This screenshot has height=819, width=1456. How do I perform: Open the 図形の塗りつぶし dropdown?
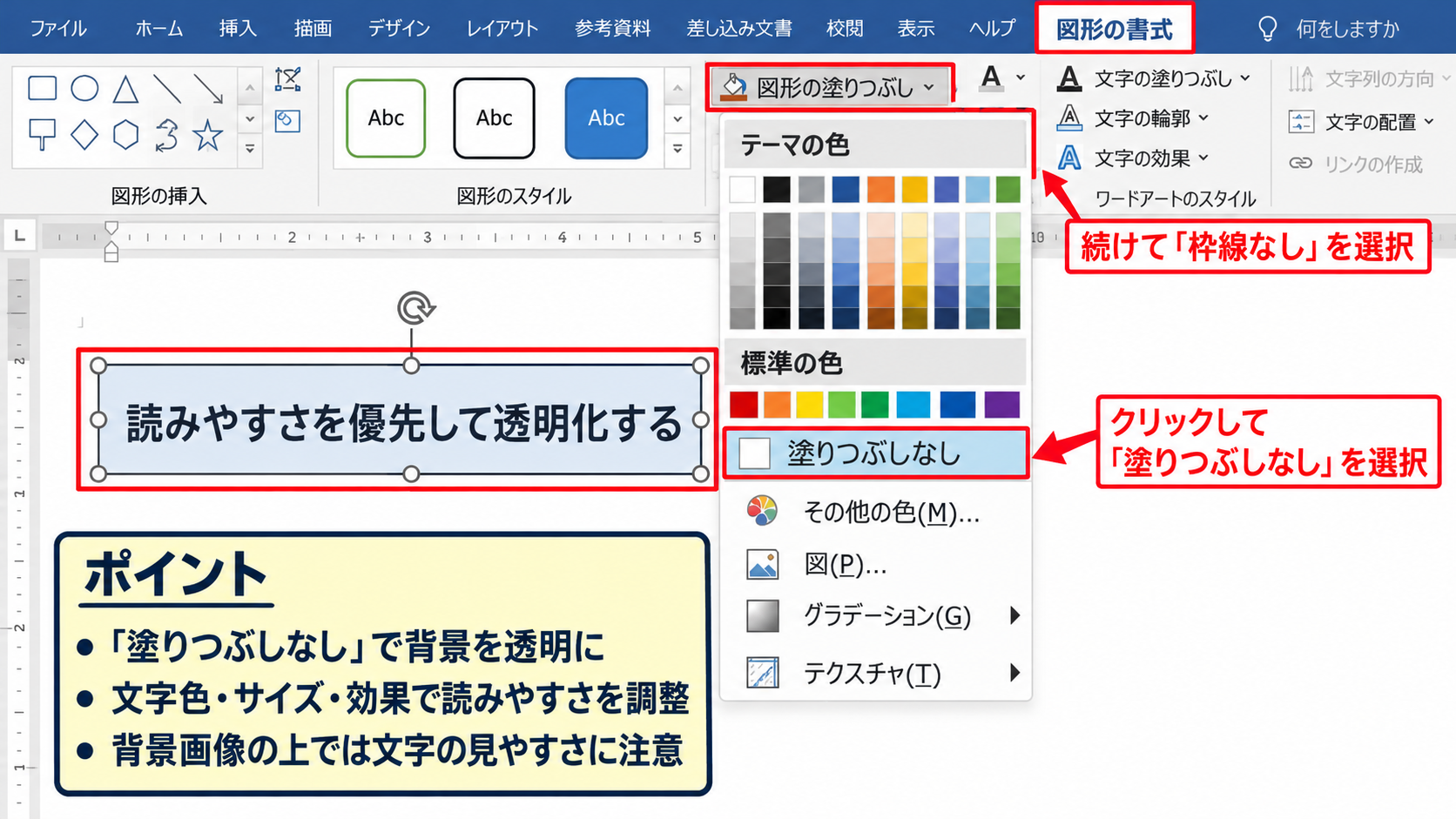point(831,86)
